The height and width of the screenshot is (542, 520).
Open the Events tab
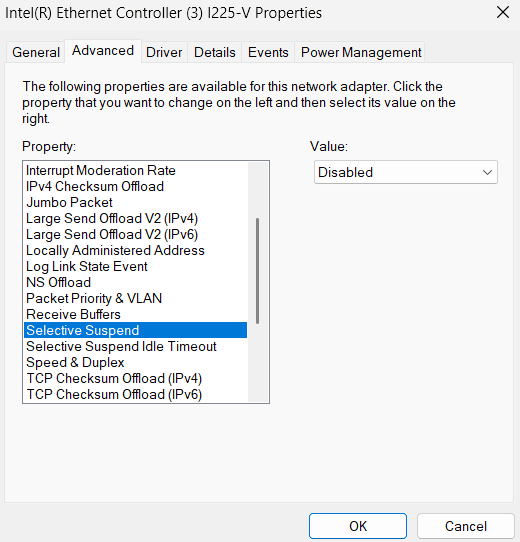(268, 53)
